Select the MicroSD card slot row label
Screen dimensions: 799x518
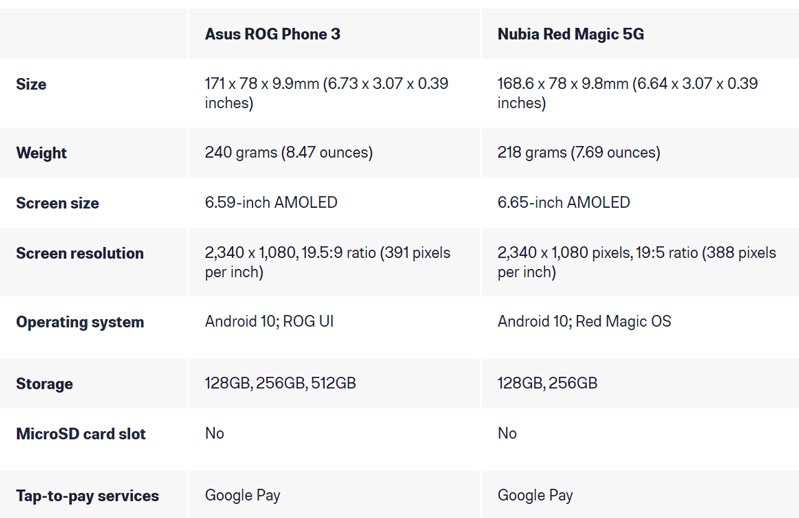click(81, 434)
